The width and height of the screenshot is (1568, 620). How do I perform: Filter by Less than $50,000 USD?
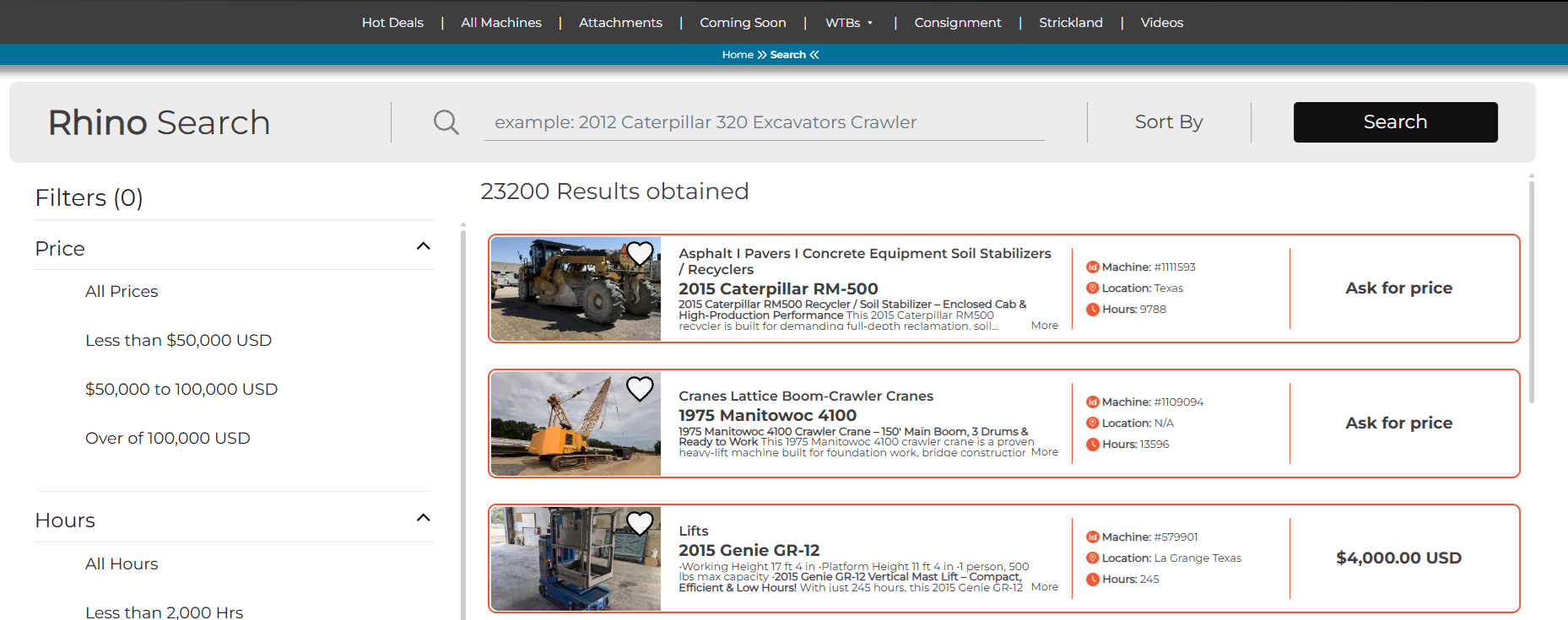pyautogui.click(x=178, y=341)
